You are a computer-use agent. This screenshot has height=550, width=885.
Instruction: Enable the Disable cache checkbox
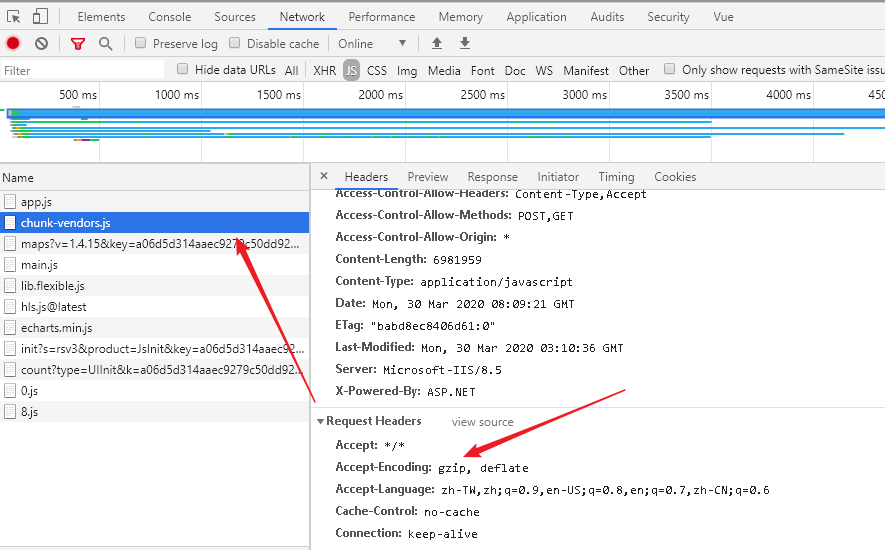pos(235,43)
